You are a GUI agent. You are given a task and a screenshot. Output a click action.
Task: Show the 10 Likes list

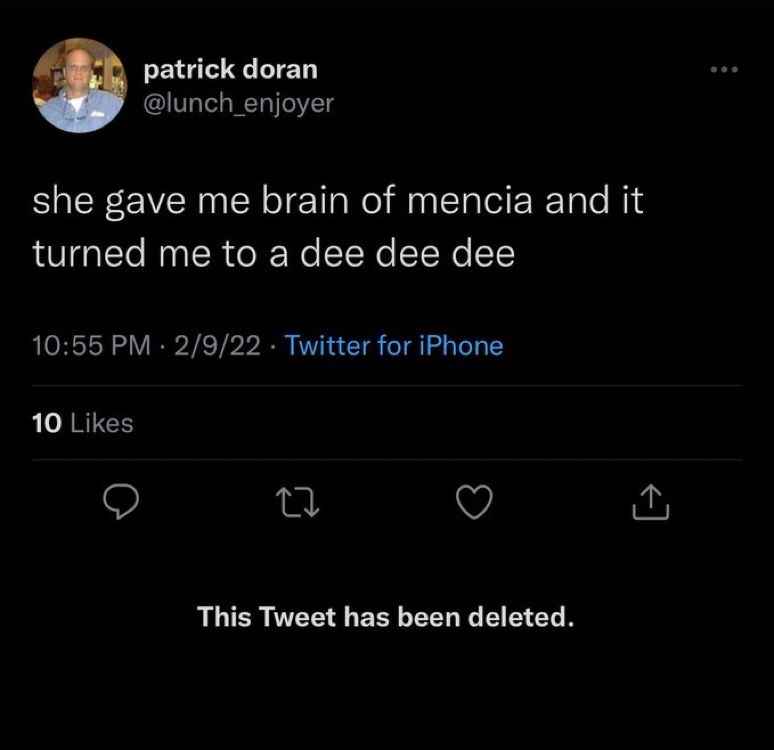coord(83,423)
